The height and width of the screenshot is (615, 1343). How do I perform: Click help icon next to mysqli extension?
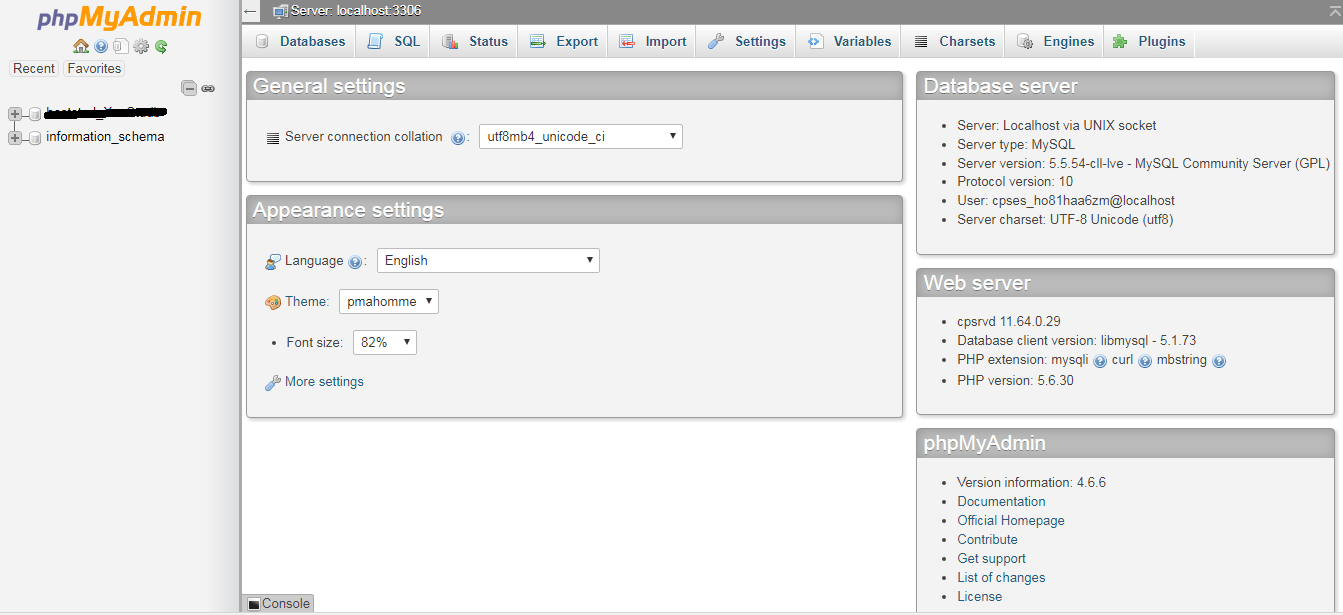[1100, 360]
